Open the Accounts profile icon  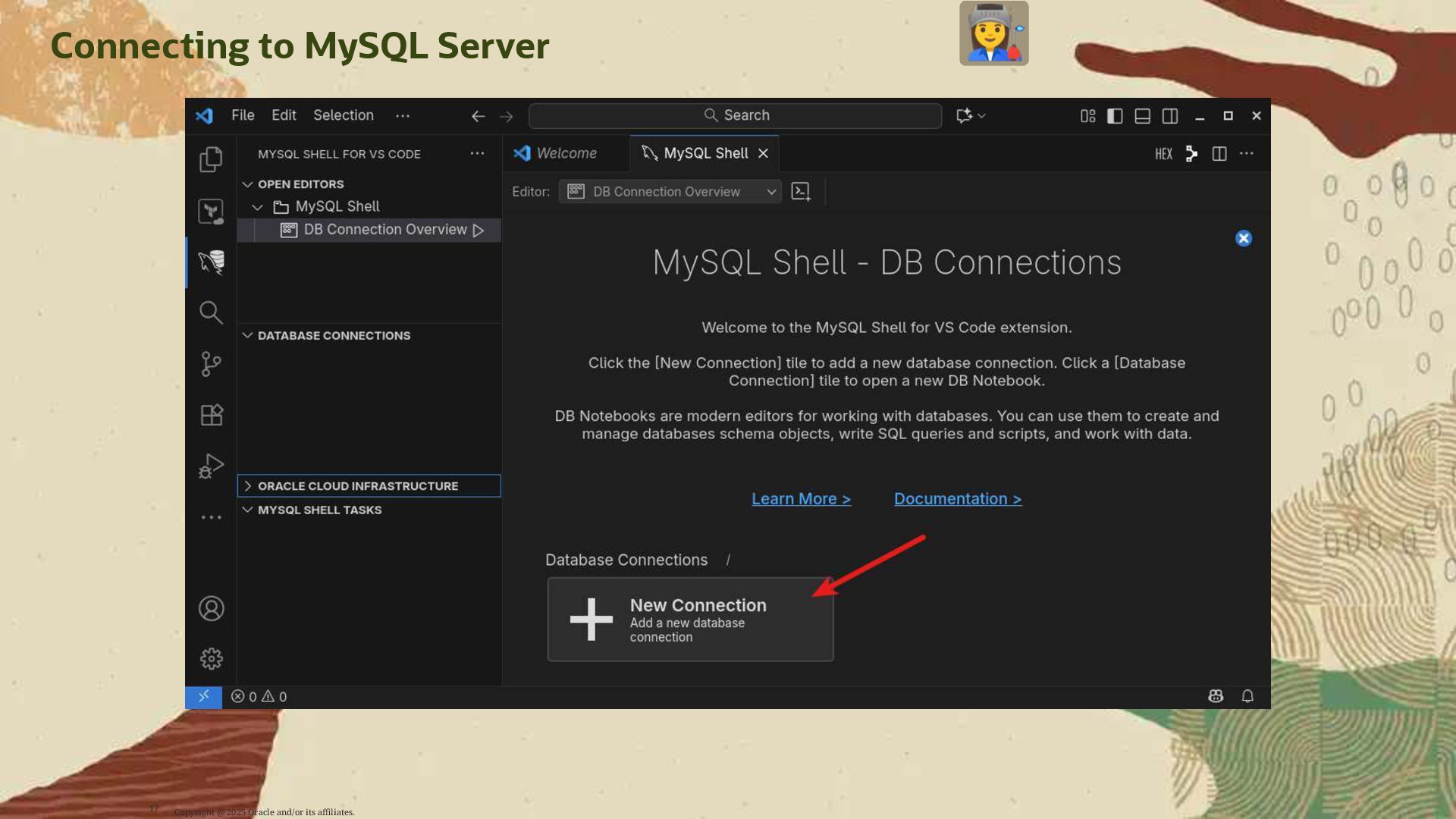click(211, 608)
